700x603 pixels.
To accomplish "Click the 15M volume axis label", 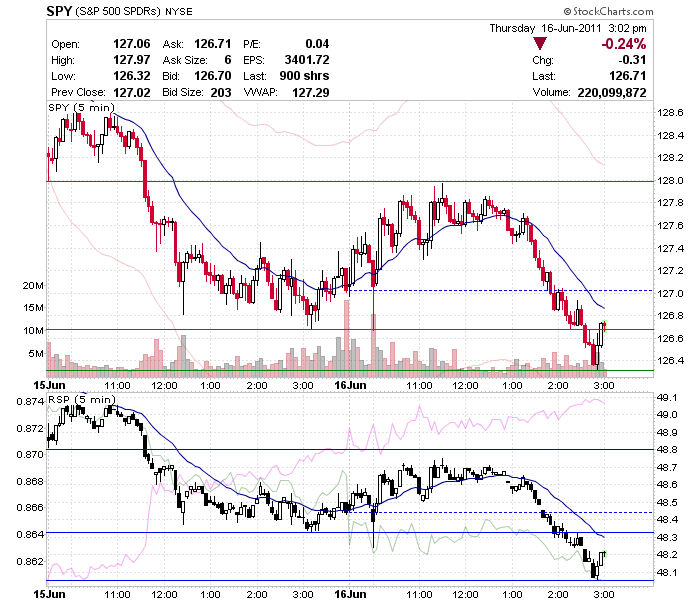I will coord(33,308).
